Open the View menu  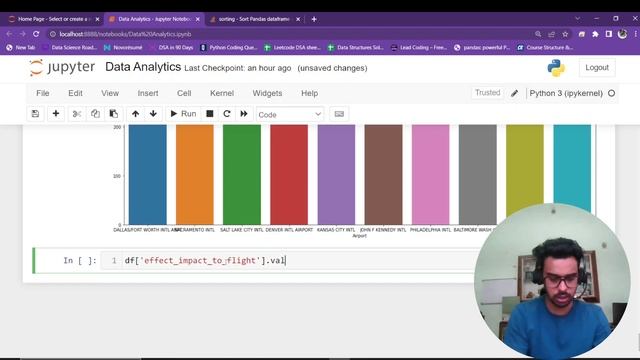pos(110,93)
